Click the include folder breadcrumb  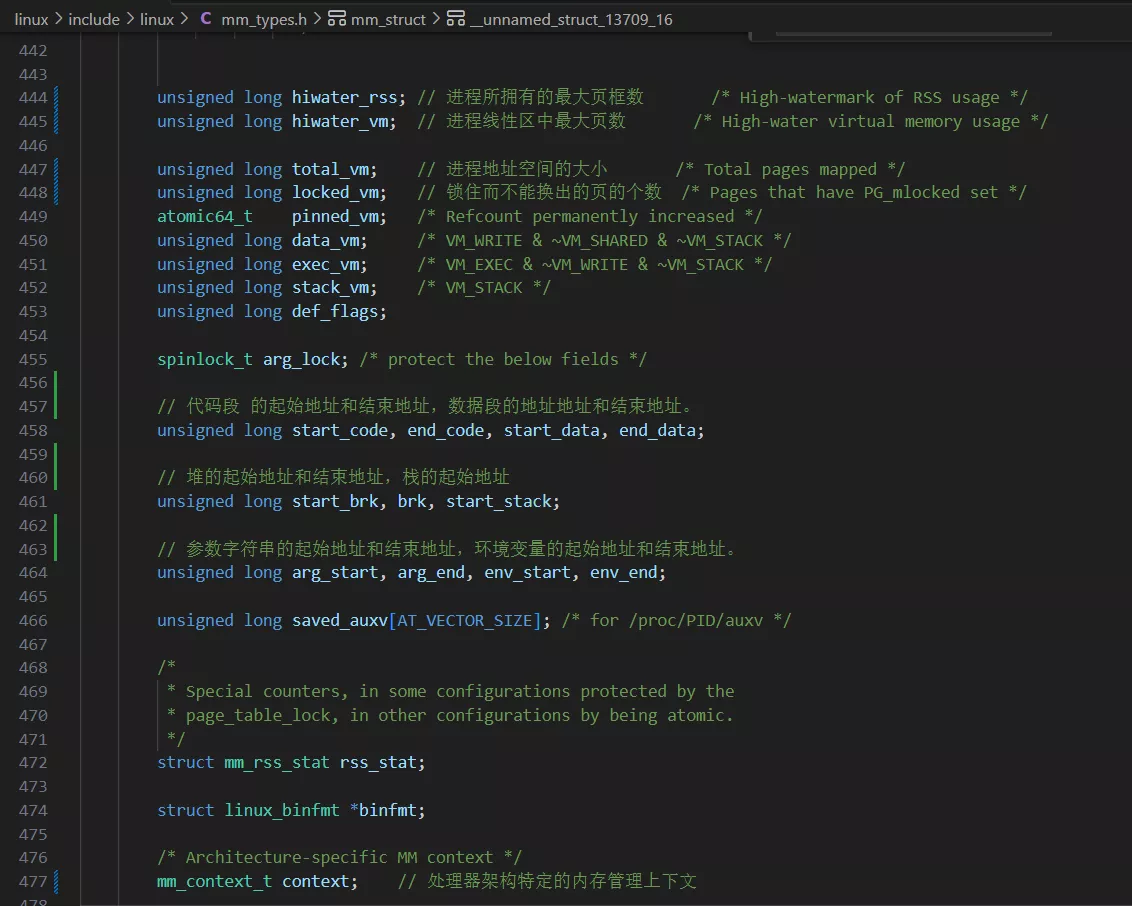(94, 19)
